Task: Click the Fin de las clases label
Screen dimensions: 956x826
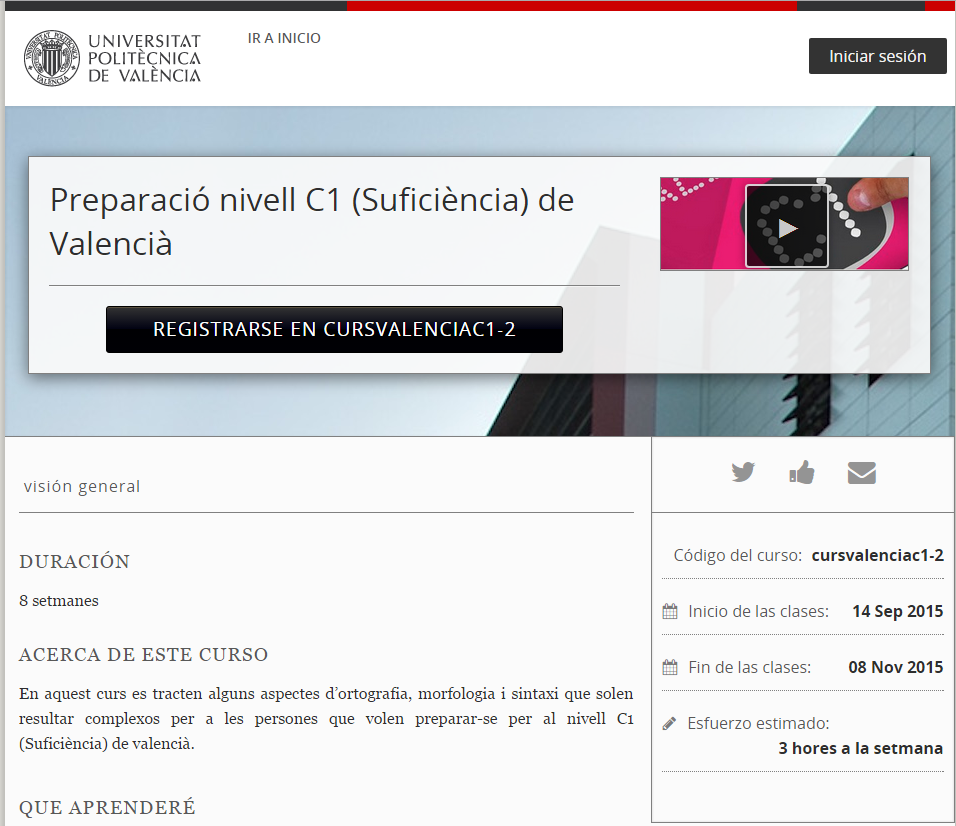Action: [749, 667]
